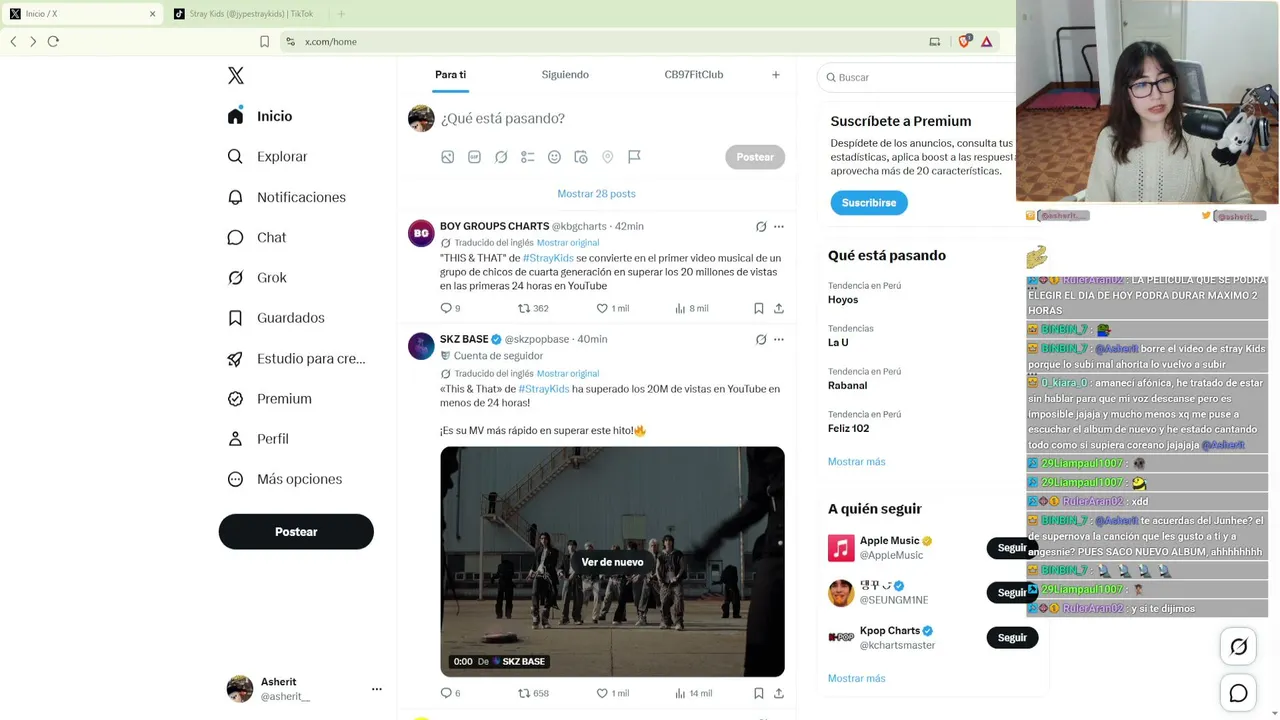Image resolution: width=1280 pixels, height=720 pixels.
Task: Open more options on BOY GROUPS CHARTS post
Action: pyautogui.click(x=779, y=227)
